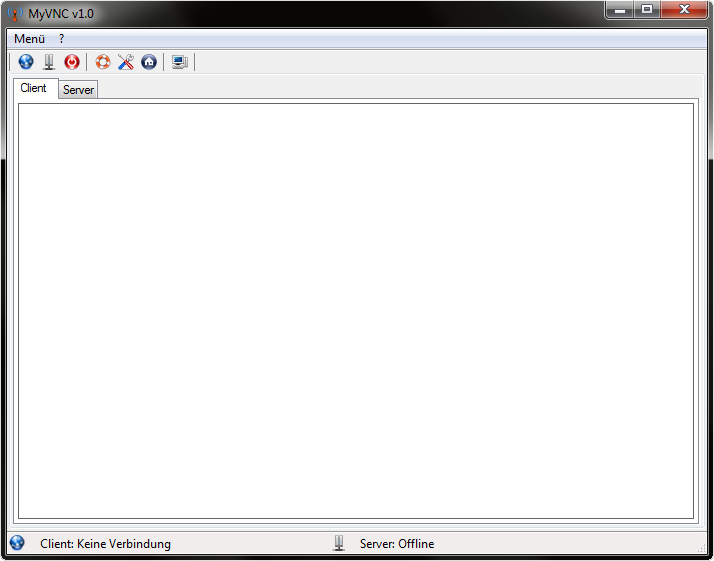The image size is (714, 561).
Task: Switch to the Client tab
Action: pyautogui.click(x=36, y=88)
